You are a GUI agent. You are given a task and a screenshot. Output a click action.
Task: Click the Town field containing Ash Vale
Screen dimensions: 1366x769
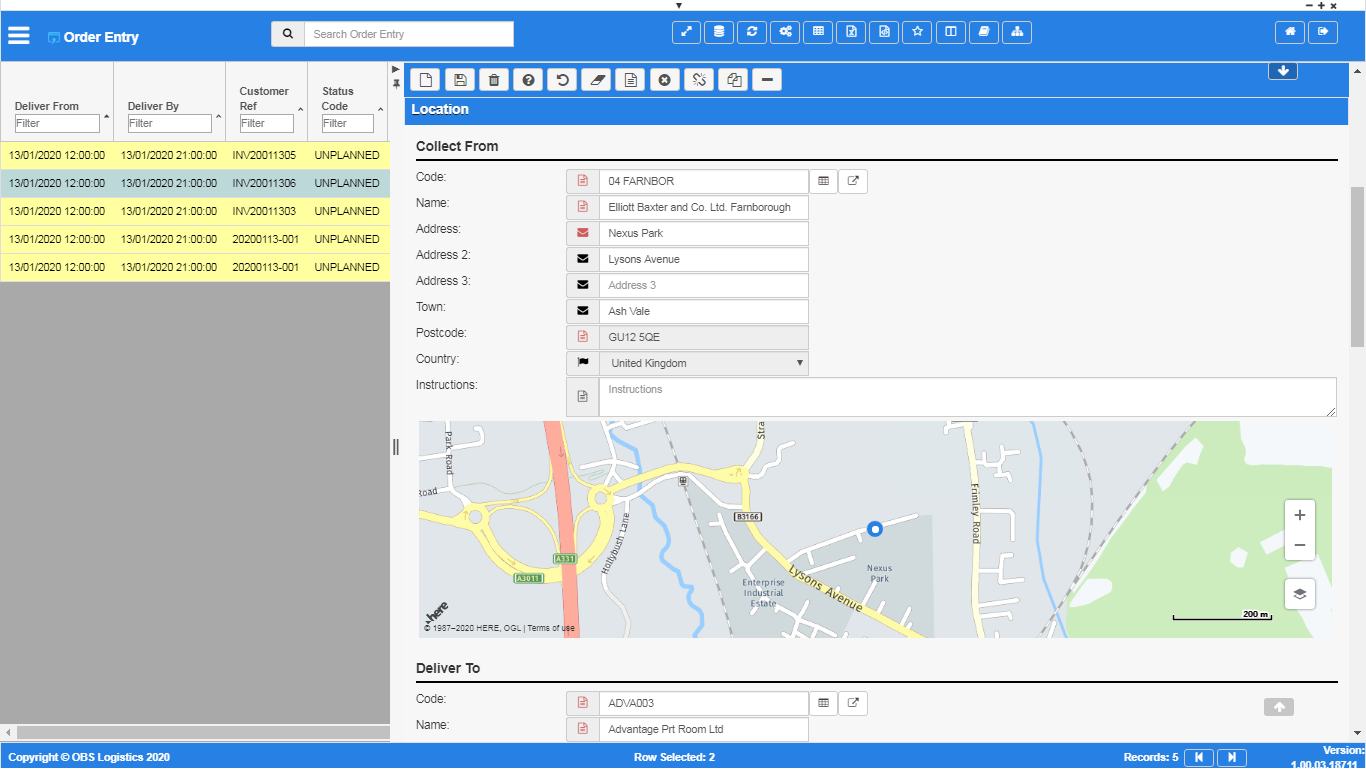[703, 311]
